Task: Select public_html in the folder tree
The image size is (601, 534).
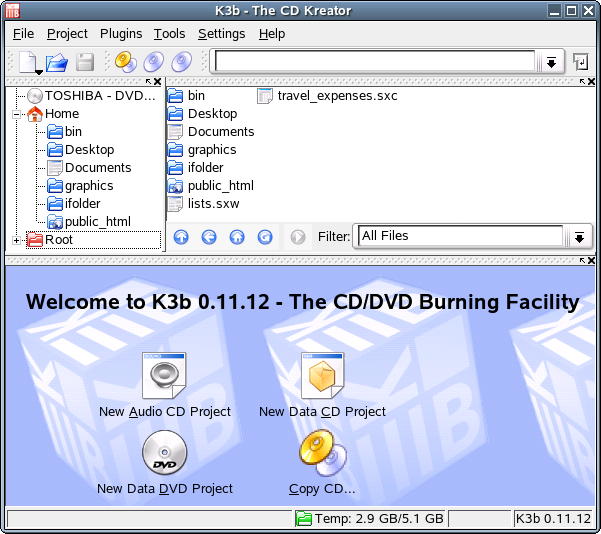Action: click(89, 222)
